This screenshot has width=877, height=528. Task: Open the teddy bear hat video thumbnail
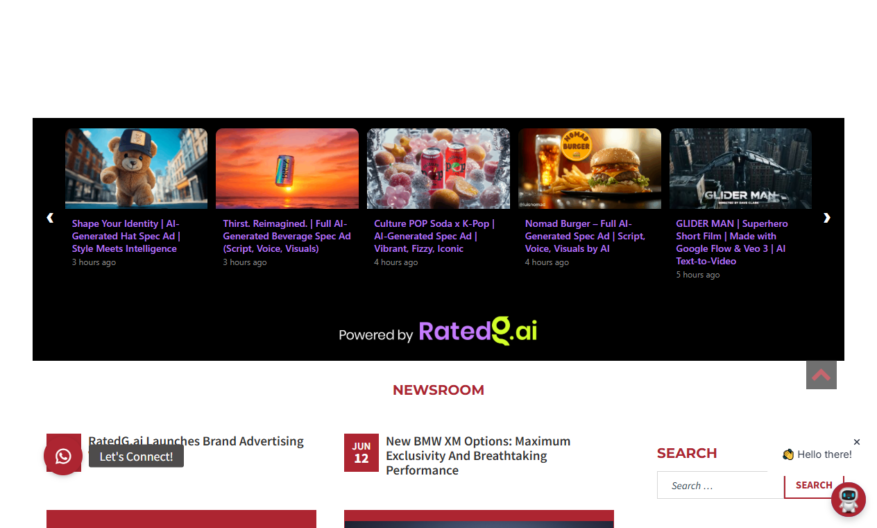point(136,168)
